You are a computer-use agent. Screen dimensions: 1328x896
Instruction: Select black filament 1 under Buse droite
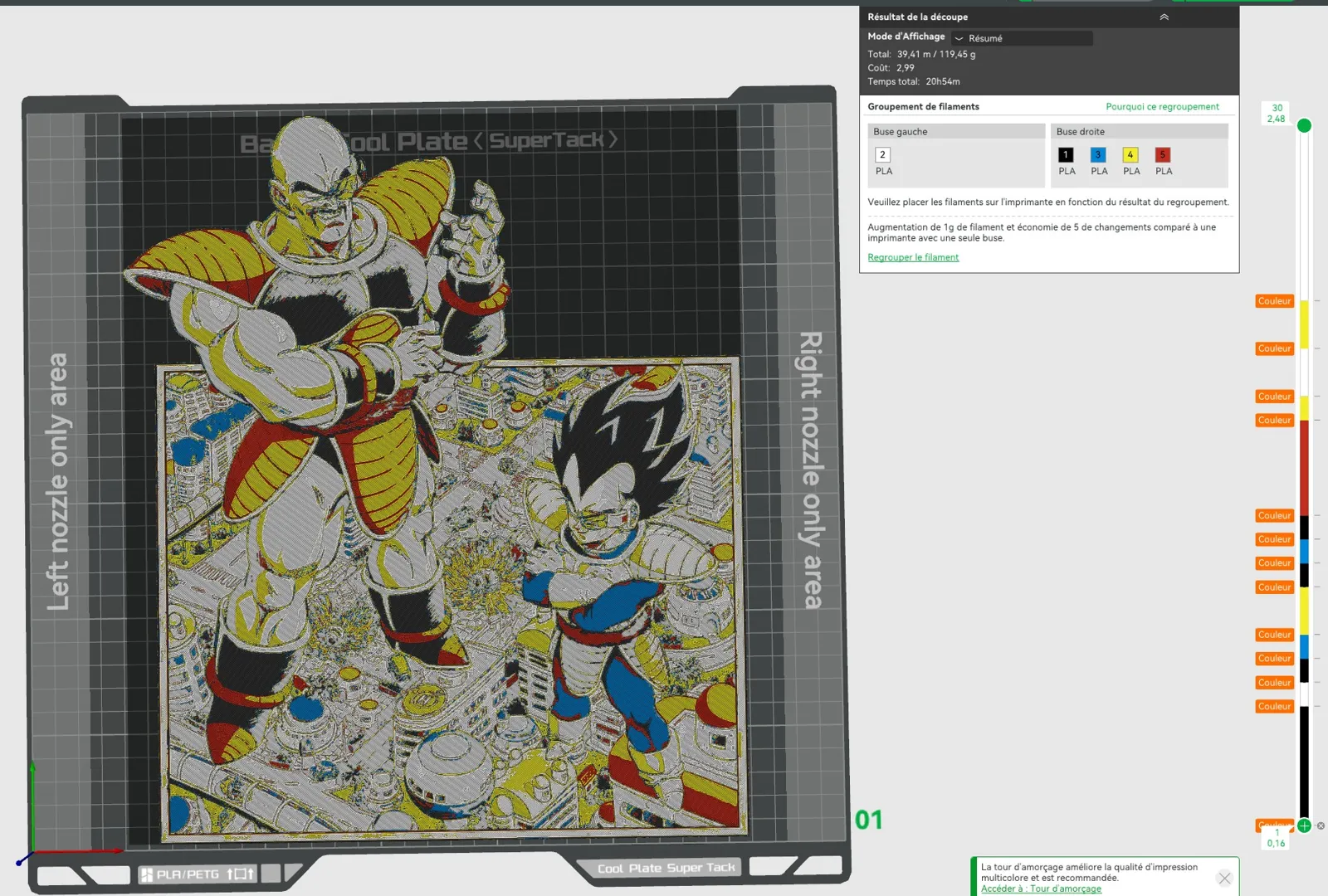(x=1066, y=155)
